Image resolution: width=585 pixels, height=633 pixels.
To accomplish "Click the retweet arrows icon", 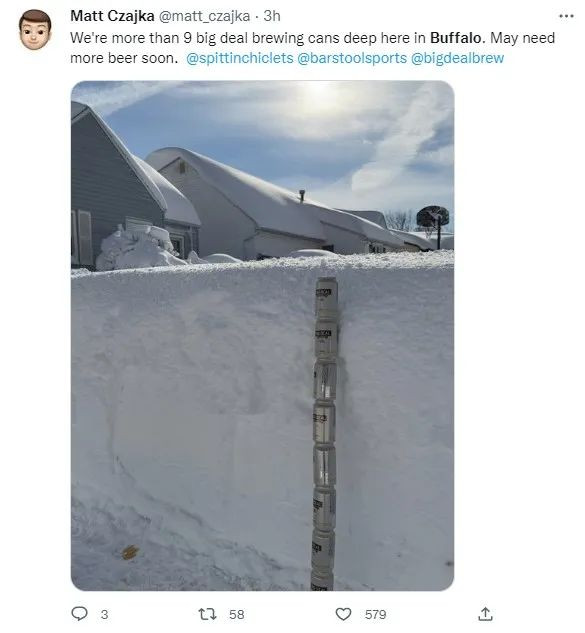I will [x=208, y=614].
